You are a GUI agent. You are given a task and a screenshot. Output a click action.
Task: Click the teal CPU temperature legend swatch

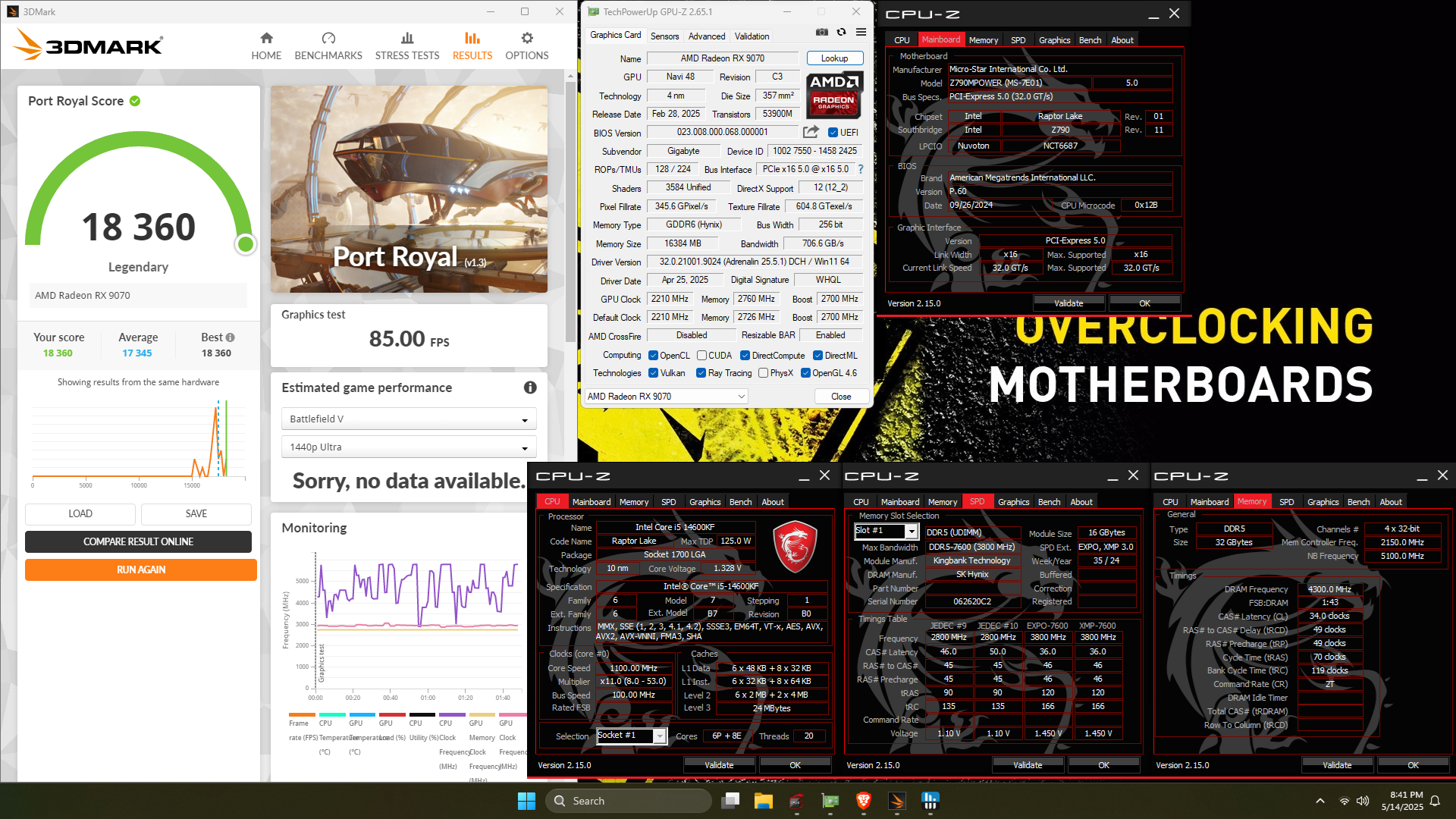point(332,714)
